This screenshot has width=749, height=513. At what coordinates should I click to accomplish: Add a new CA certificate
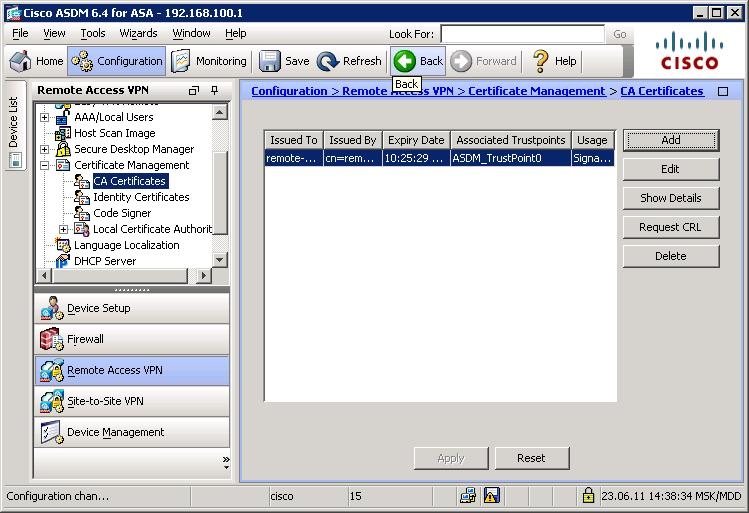click(x=671, y=140)
